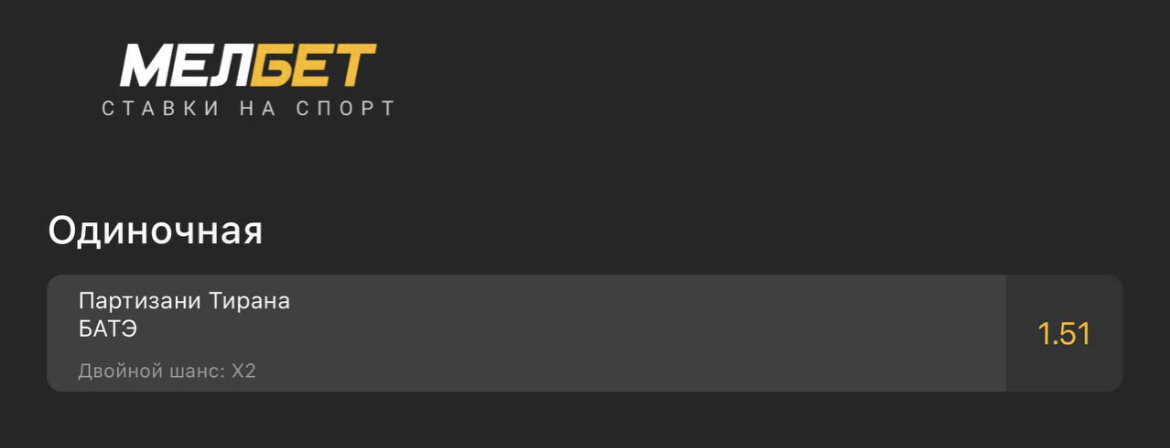The width and height of the screenshot is (1170, 448).
Task: Select the "Партизани Тирана" team name
Action: [x=184, y=301]
